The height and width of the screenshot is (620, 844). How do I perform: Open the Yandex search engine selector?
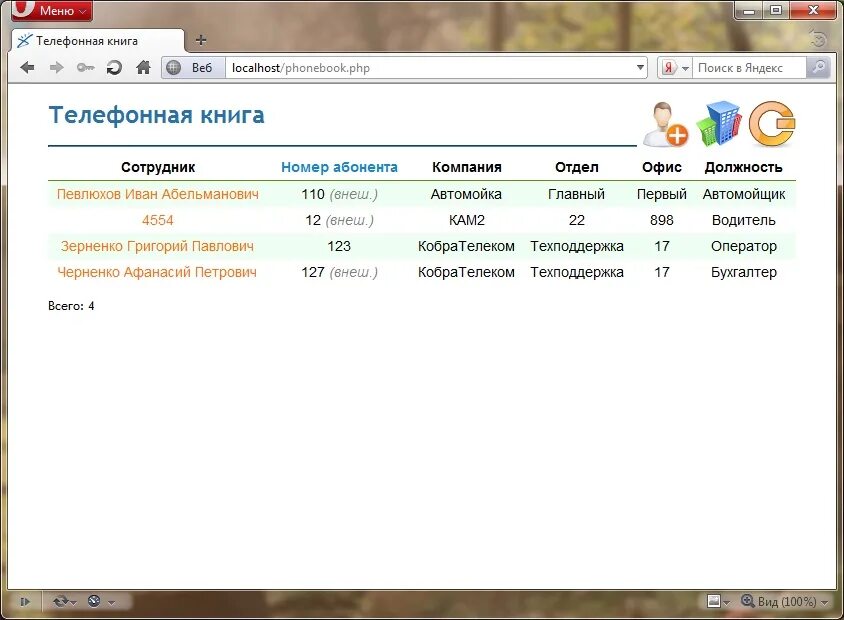pos(675,68)
